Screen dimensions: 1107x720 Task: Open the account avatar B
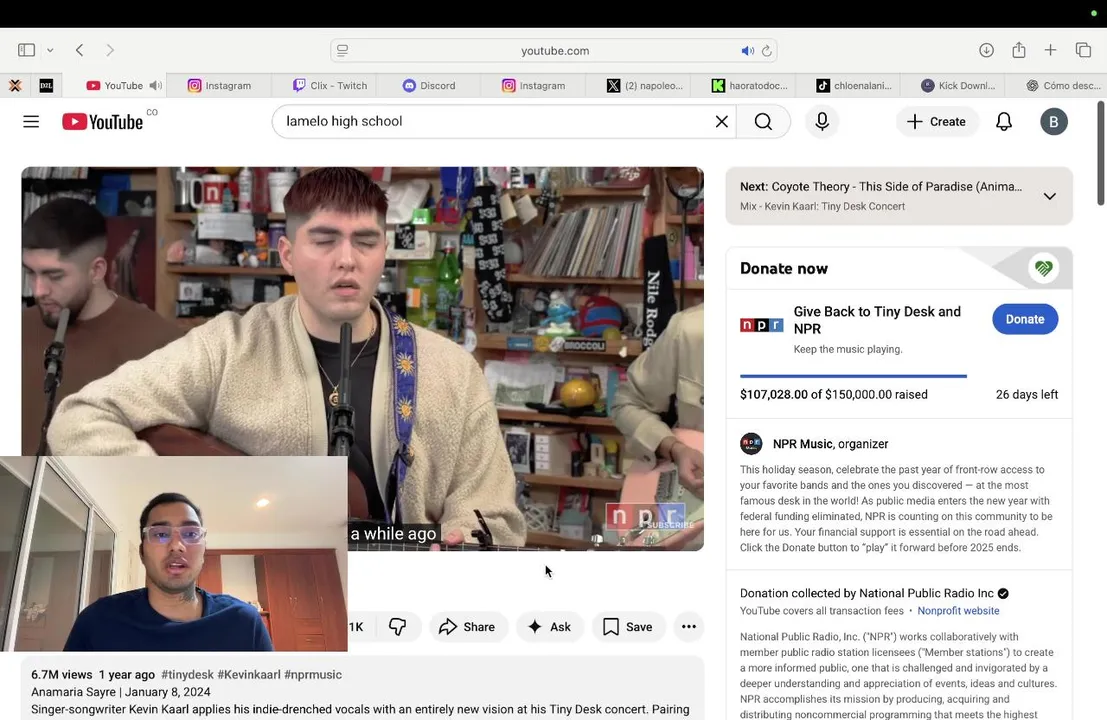click(x=1053, y=121)
